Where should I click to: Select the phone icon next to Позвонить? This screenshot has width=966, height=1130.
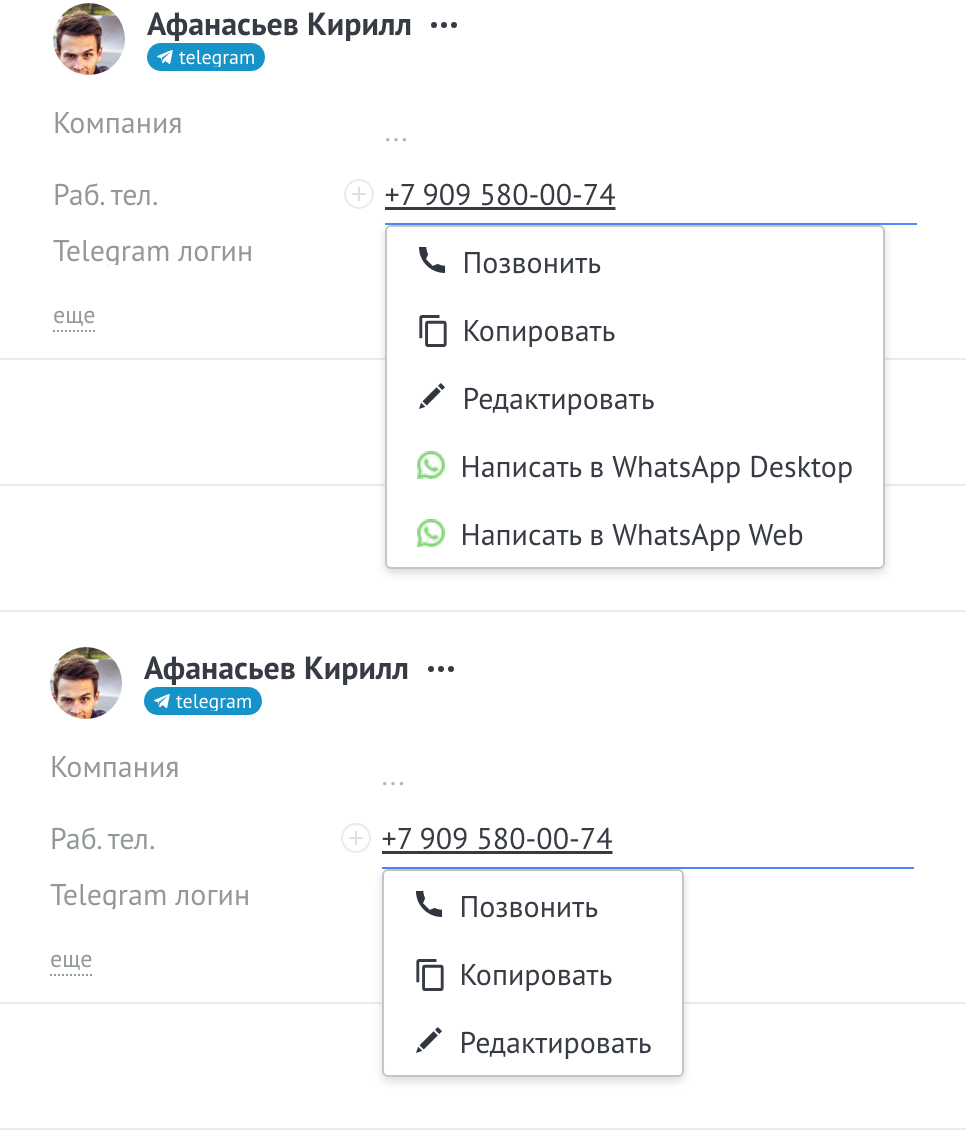tap(431, 263)
